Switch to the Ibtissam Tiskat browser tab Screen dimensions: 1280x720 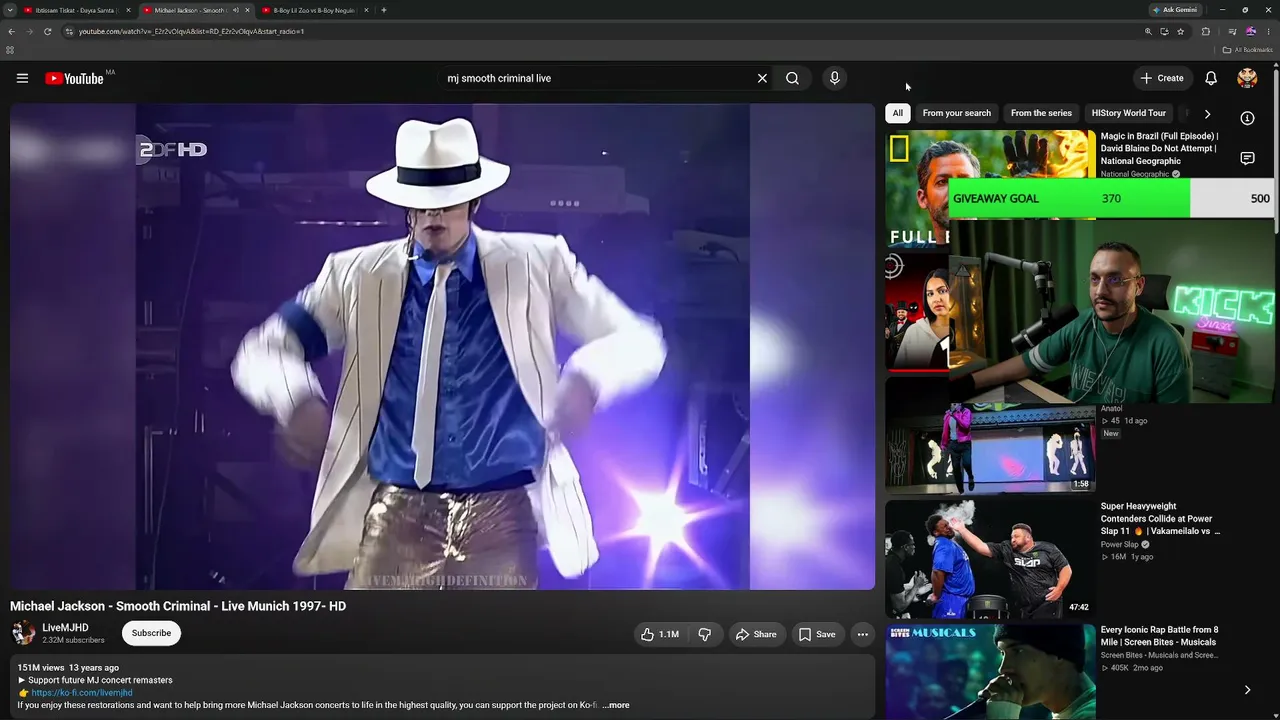75,10
